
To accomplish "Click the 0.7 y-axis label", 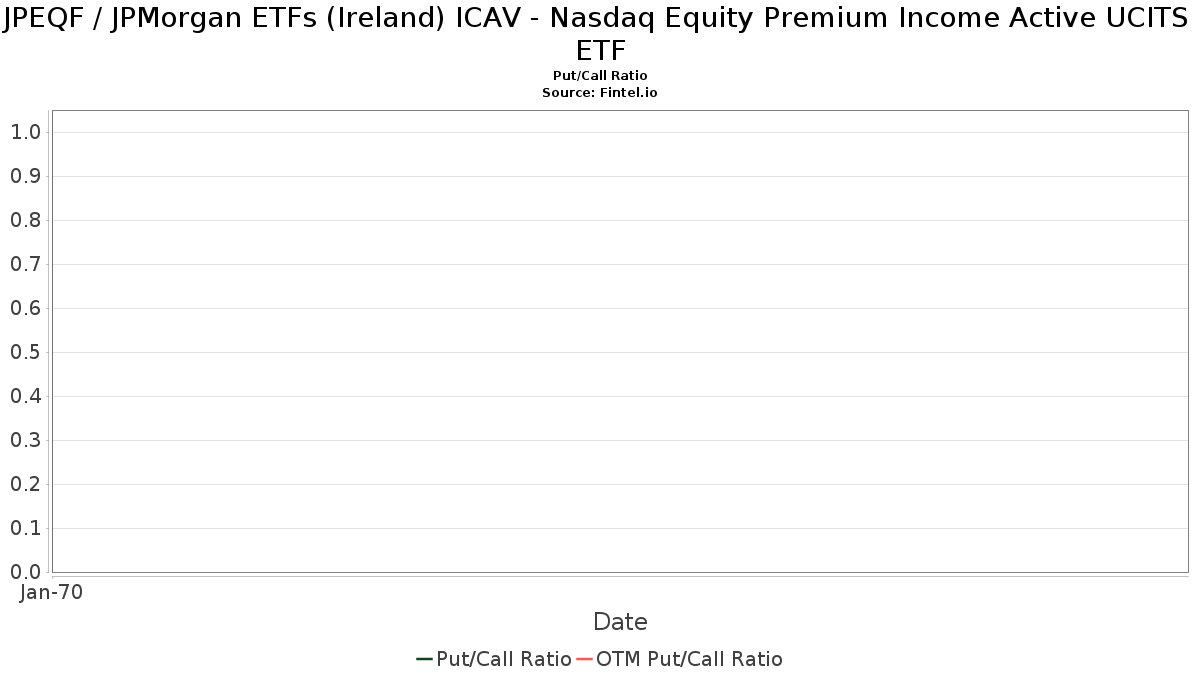I will point(25,264).
